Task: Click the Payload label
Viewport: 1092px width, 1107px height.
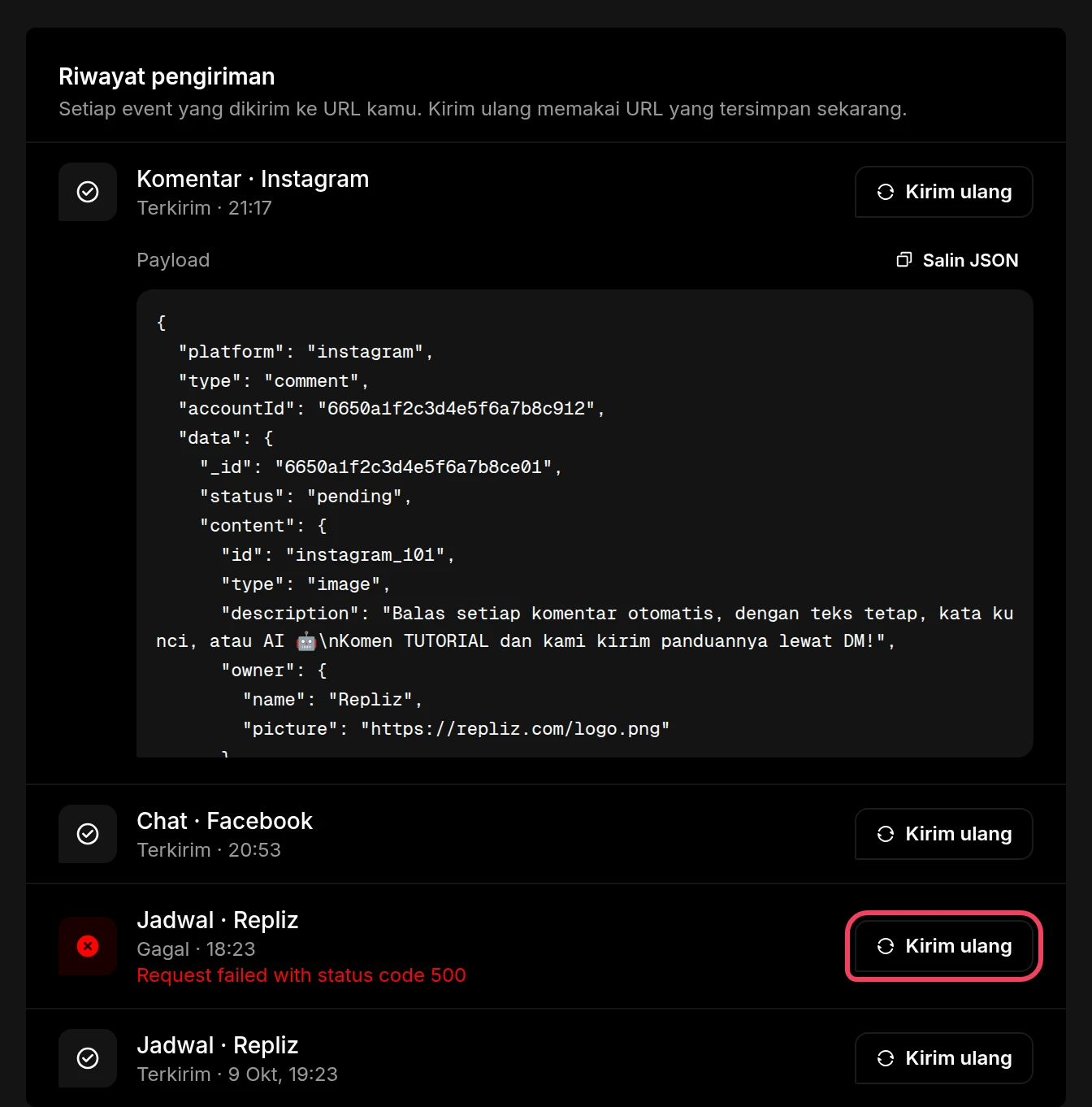Action: click(x=173, y=260)
